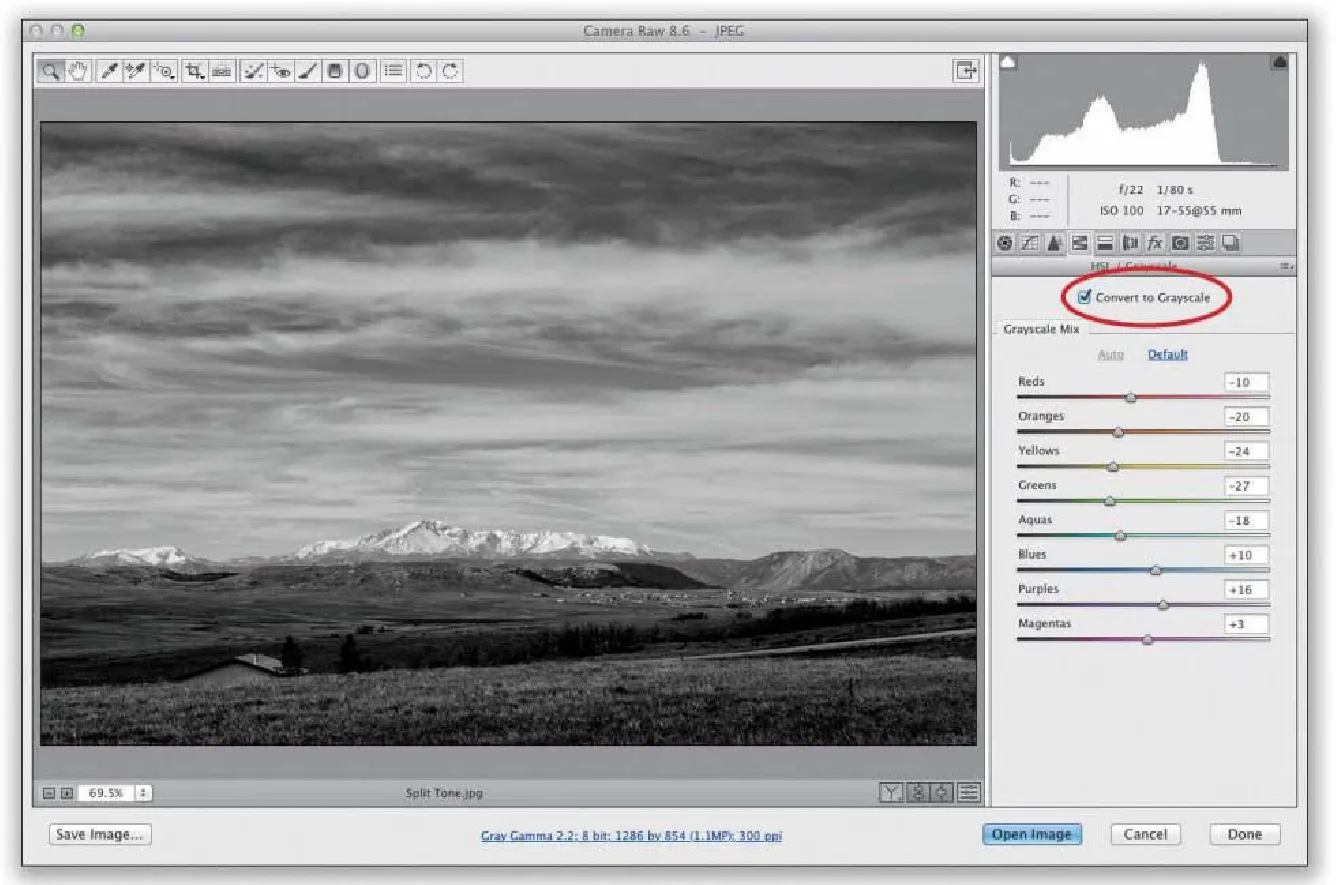The width and height of the screenshot is (1336, 885).
Task: Click the Purples value field showing +16
Action: [1246, 590]
